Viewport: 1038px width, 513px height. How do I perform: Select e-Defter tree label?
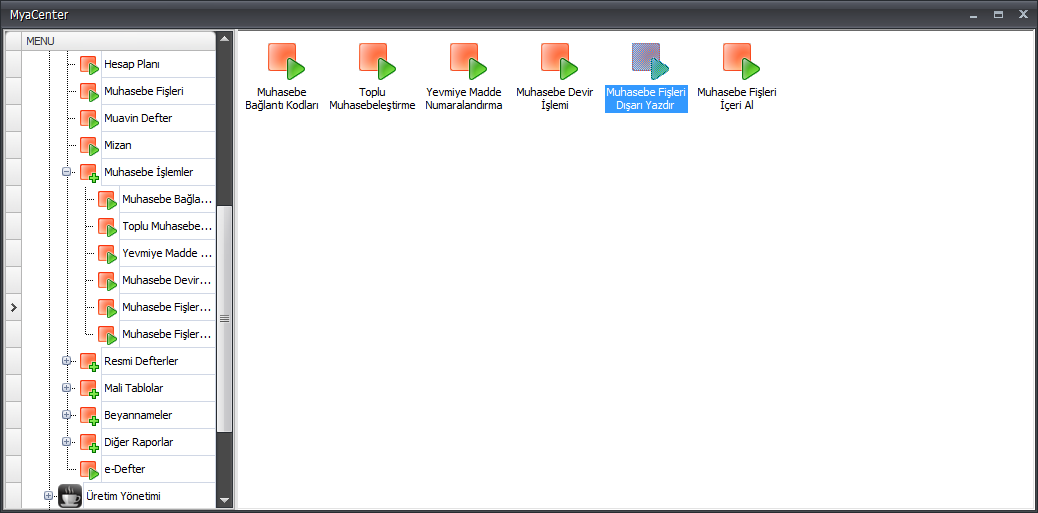[x=125, y=469]
